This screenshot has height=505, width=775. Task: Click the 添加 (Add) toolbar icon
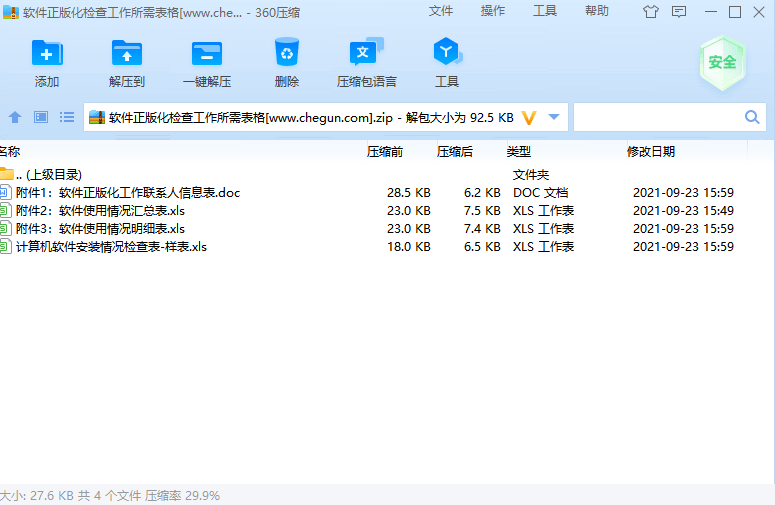[x=47, y=53]
